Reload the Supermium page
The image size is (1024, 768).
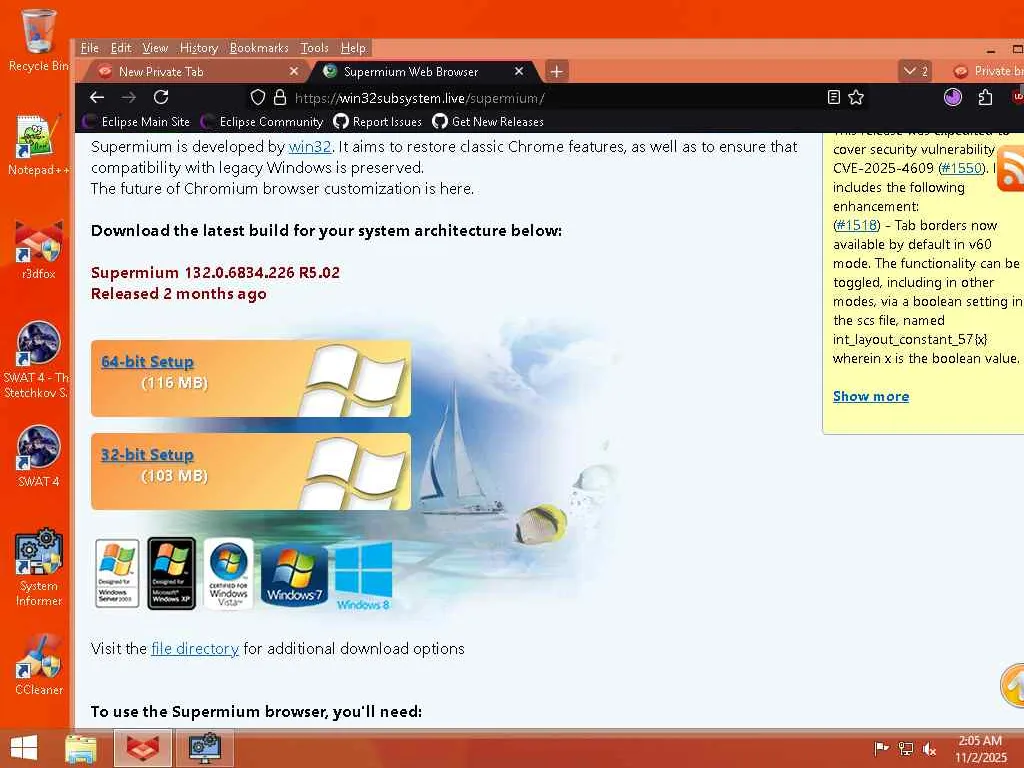161,97
